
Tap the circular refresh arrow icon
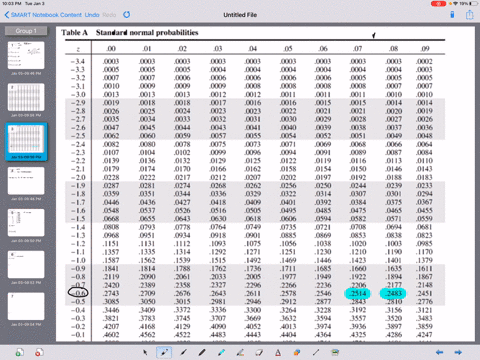point(127,15)
